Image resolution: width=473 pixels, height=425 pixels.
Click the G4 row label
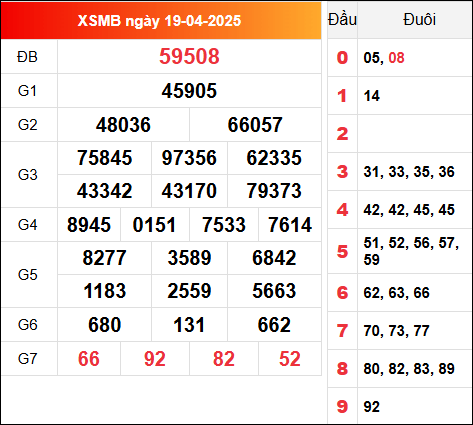(27, 225)
